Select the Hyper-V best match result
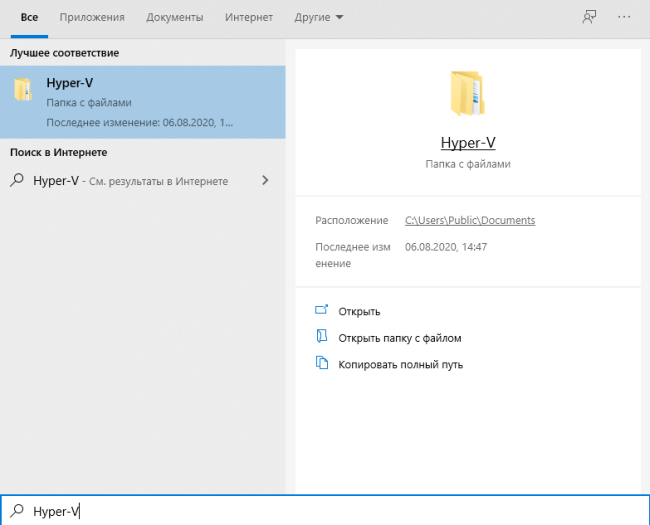 (x=143, y=102)
